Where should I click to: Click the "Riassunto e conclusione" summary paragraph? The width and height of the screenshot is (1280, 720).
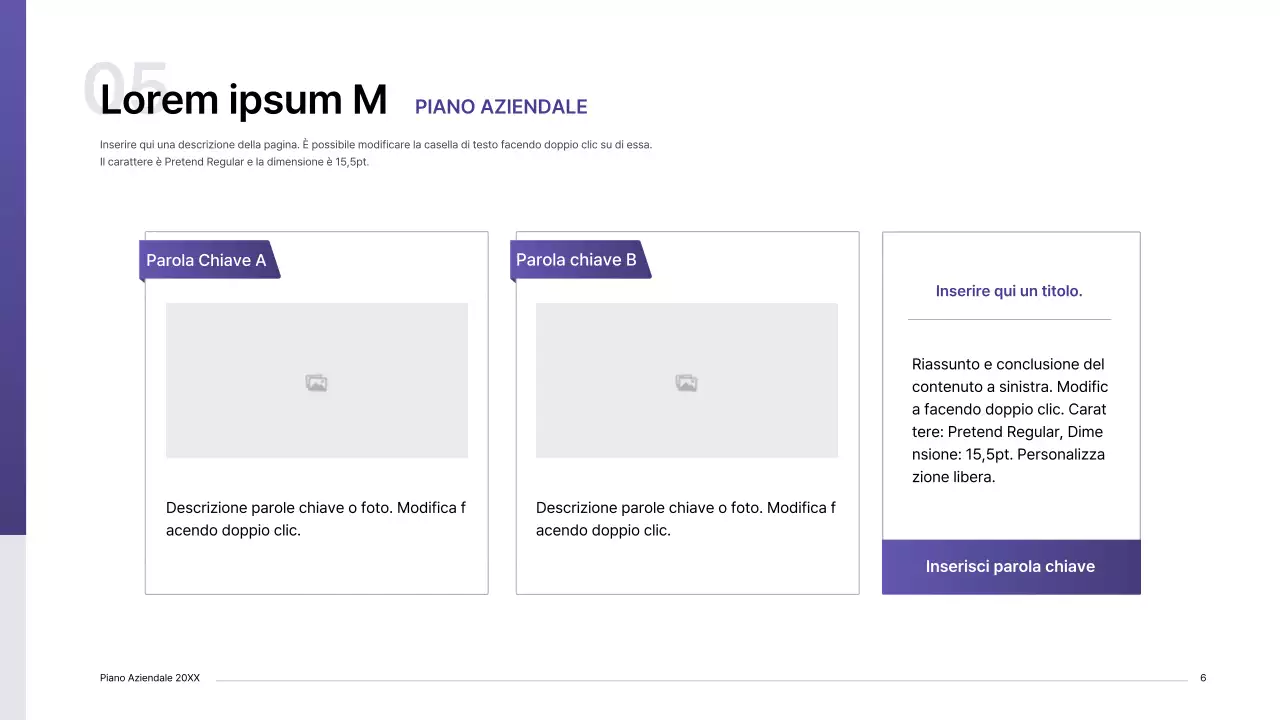[1009, 420]
